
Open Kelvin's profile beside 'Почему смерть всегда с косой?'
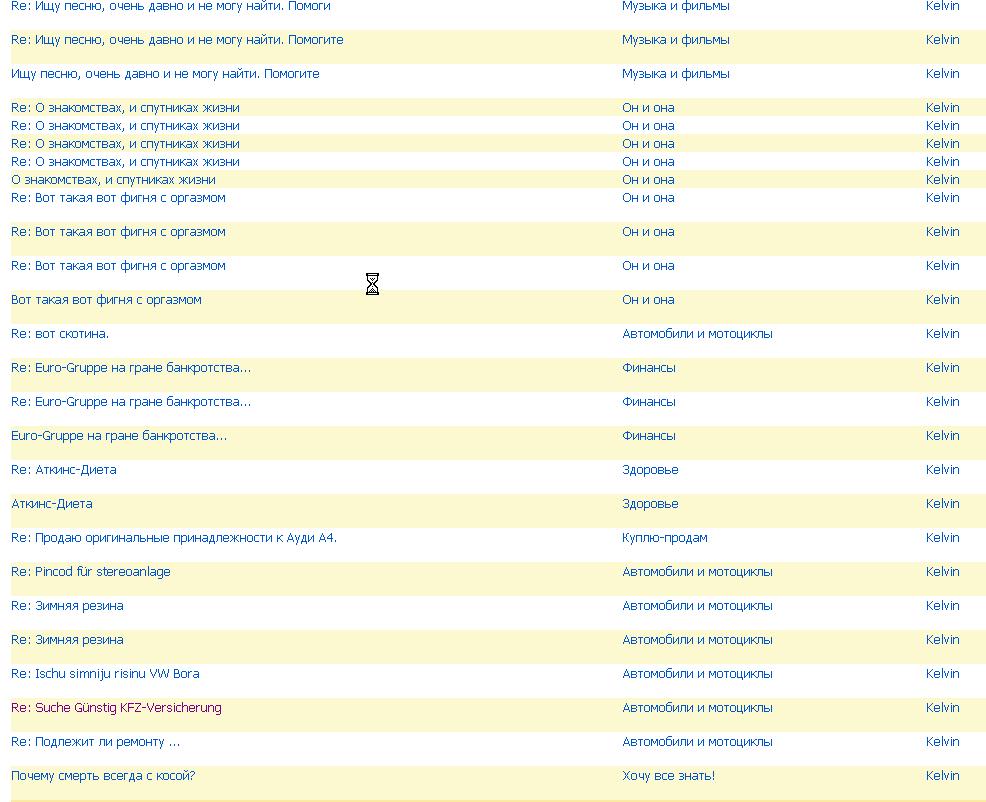[942, 776]
